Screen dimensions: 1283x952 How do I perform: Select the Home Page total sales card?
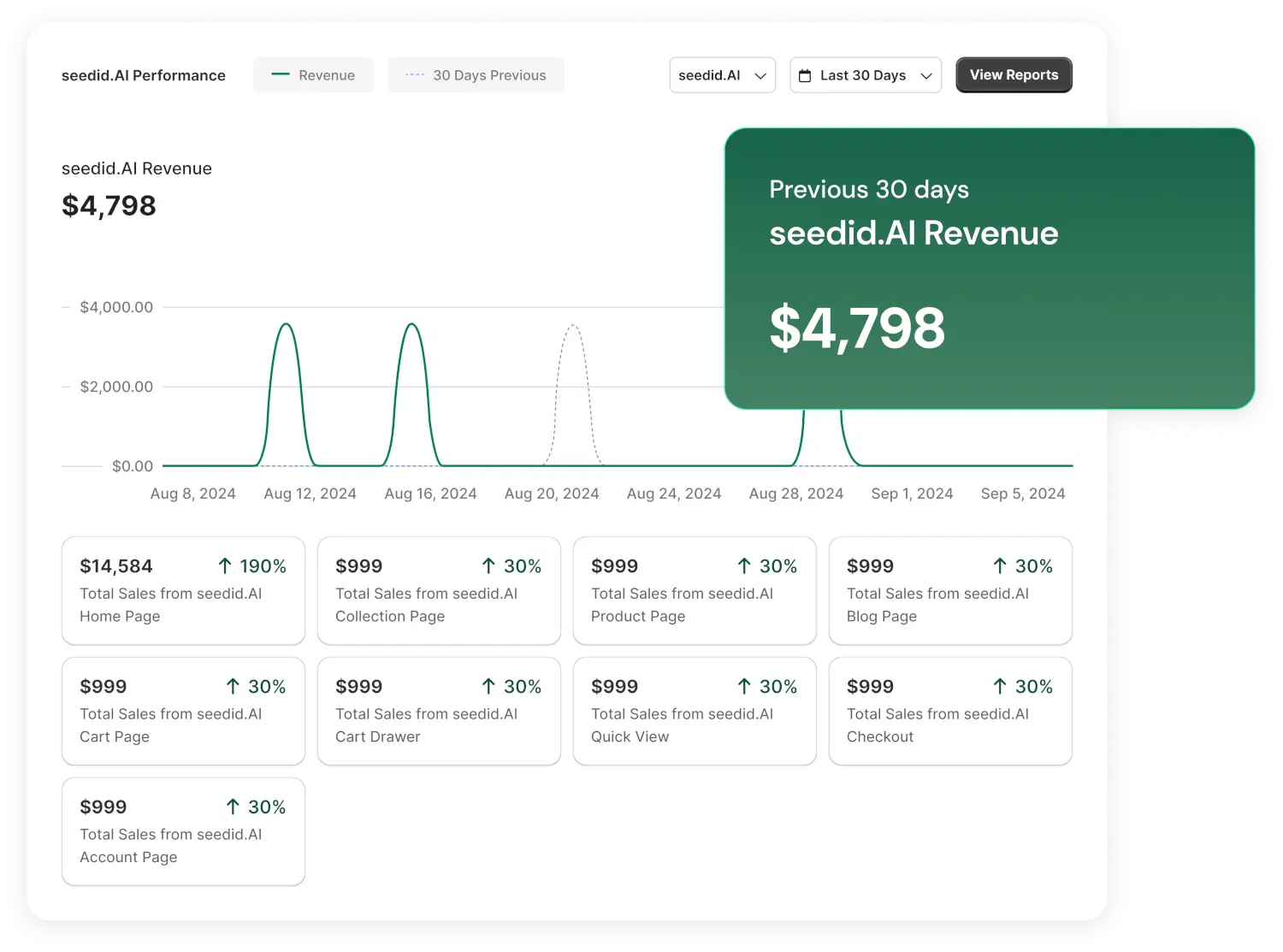183,590
